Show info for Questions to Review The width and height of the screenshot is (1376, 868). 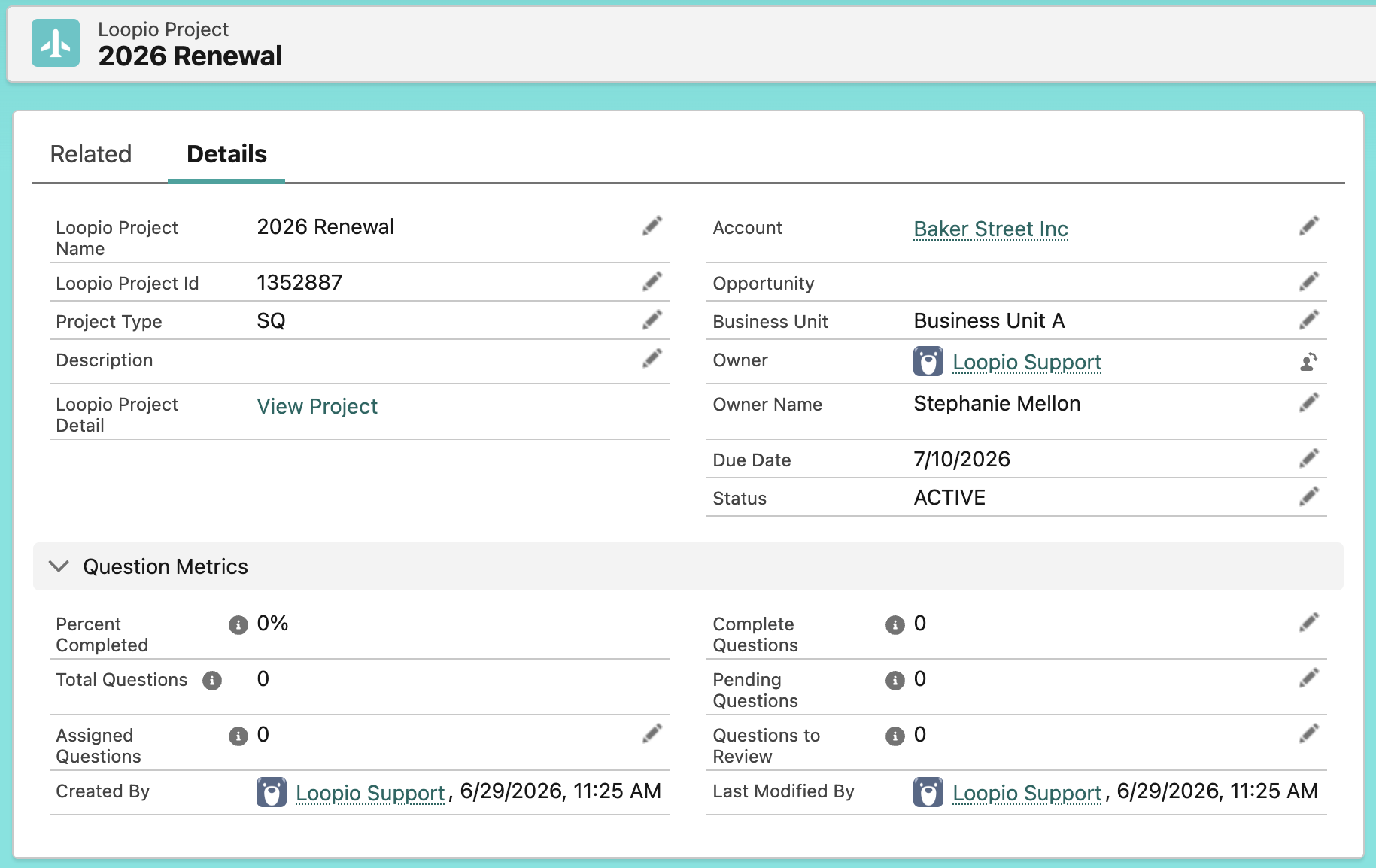(895, 736)
